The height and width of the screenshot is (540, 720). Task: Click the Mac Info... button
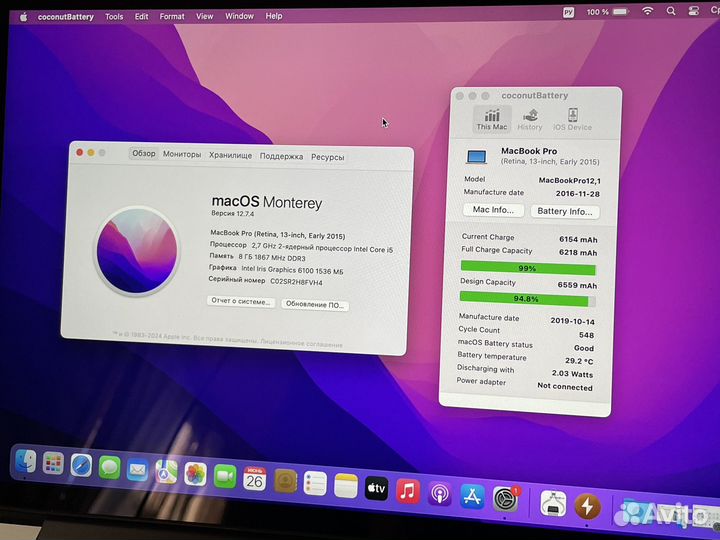tap(493, 210)
